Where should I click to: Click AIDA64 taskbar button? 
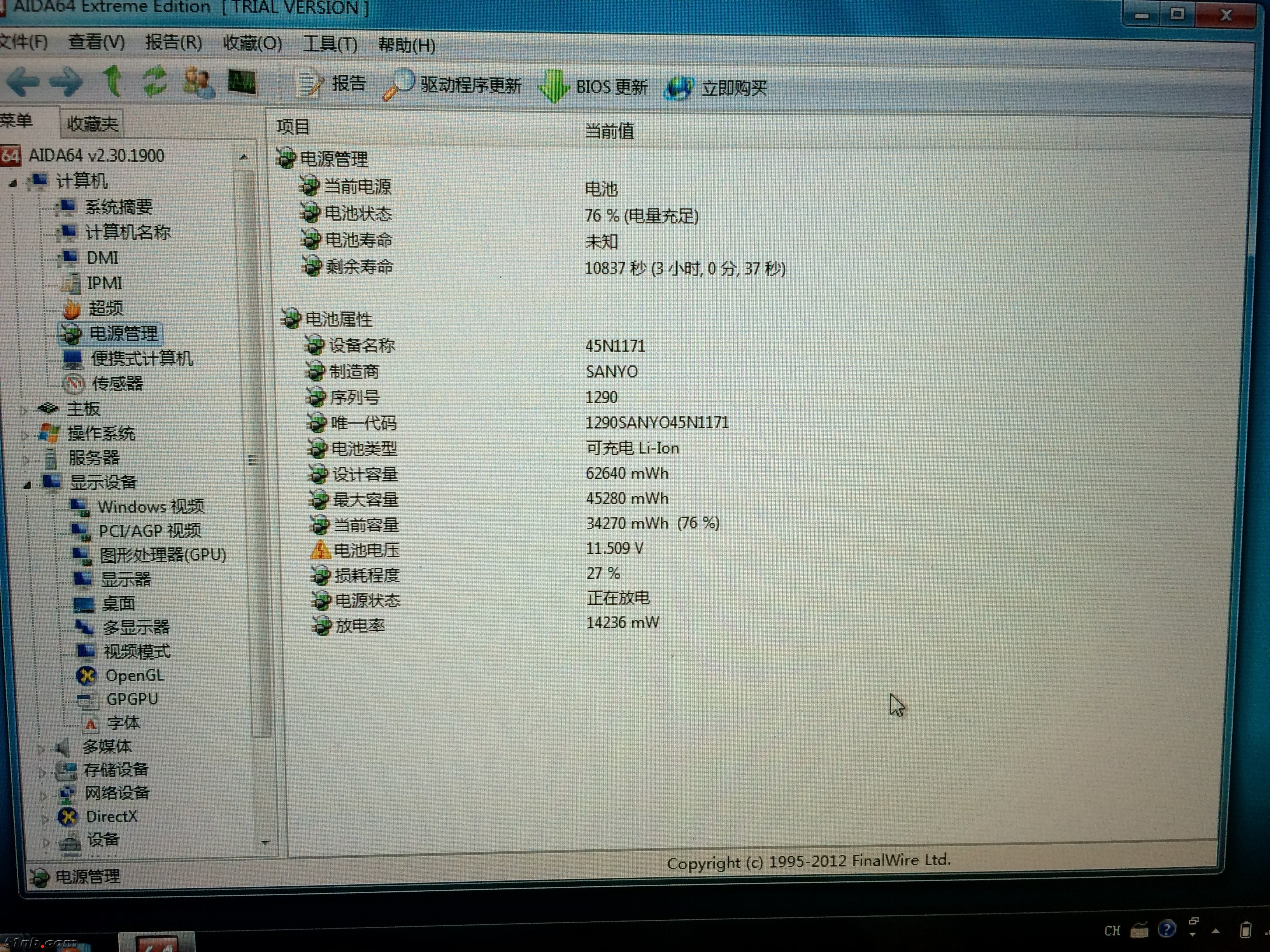(x=157, y=942)
